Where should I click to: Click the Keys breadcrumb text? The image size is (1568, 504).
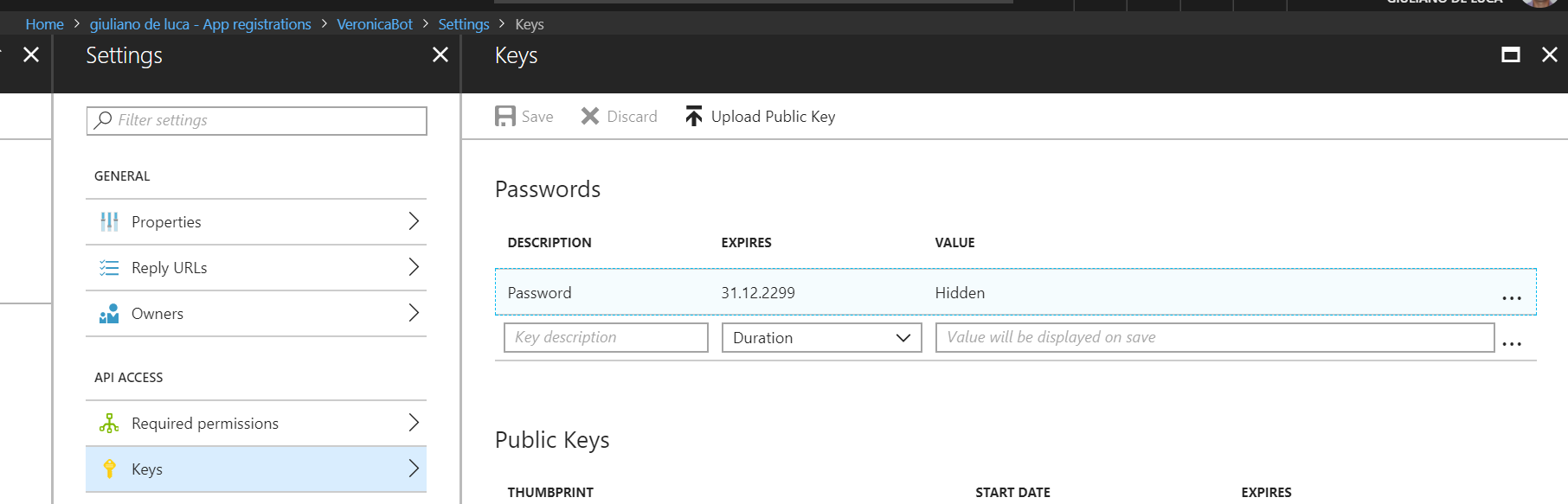point(530,24)
